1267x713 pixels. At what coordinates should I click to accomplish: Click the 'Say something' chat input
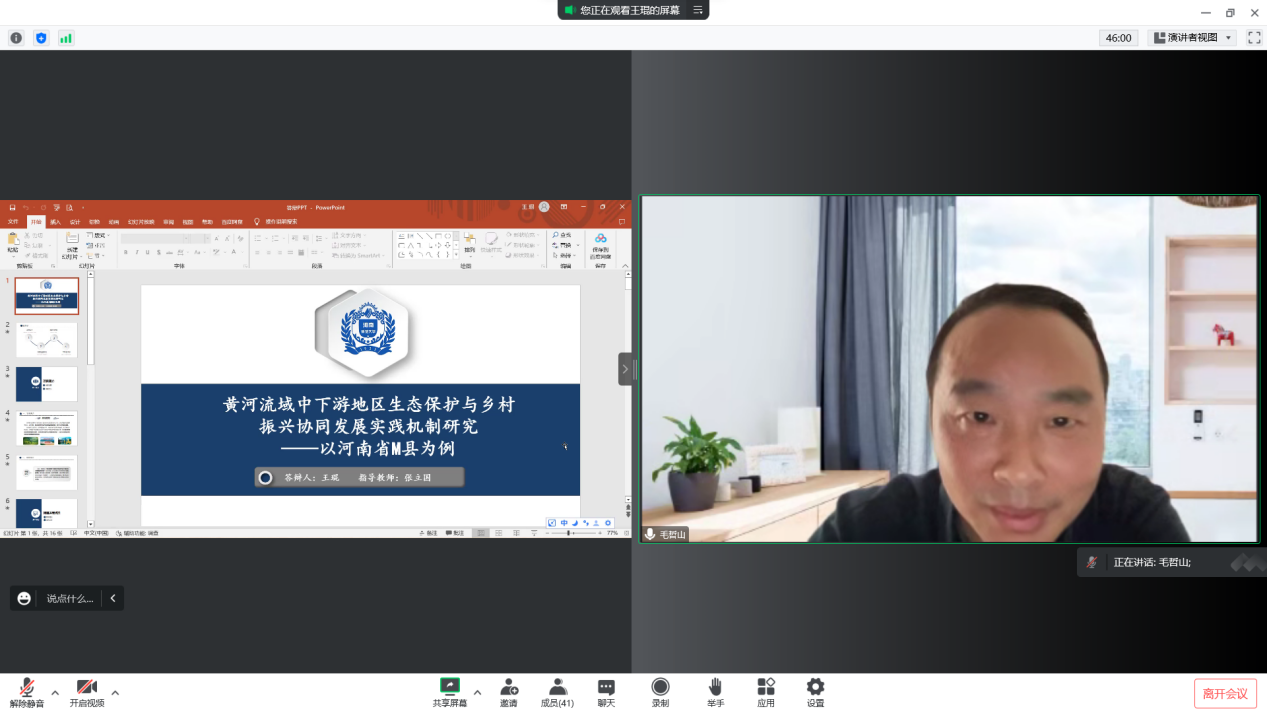(x=69, y=598)
